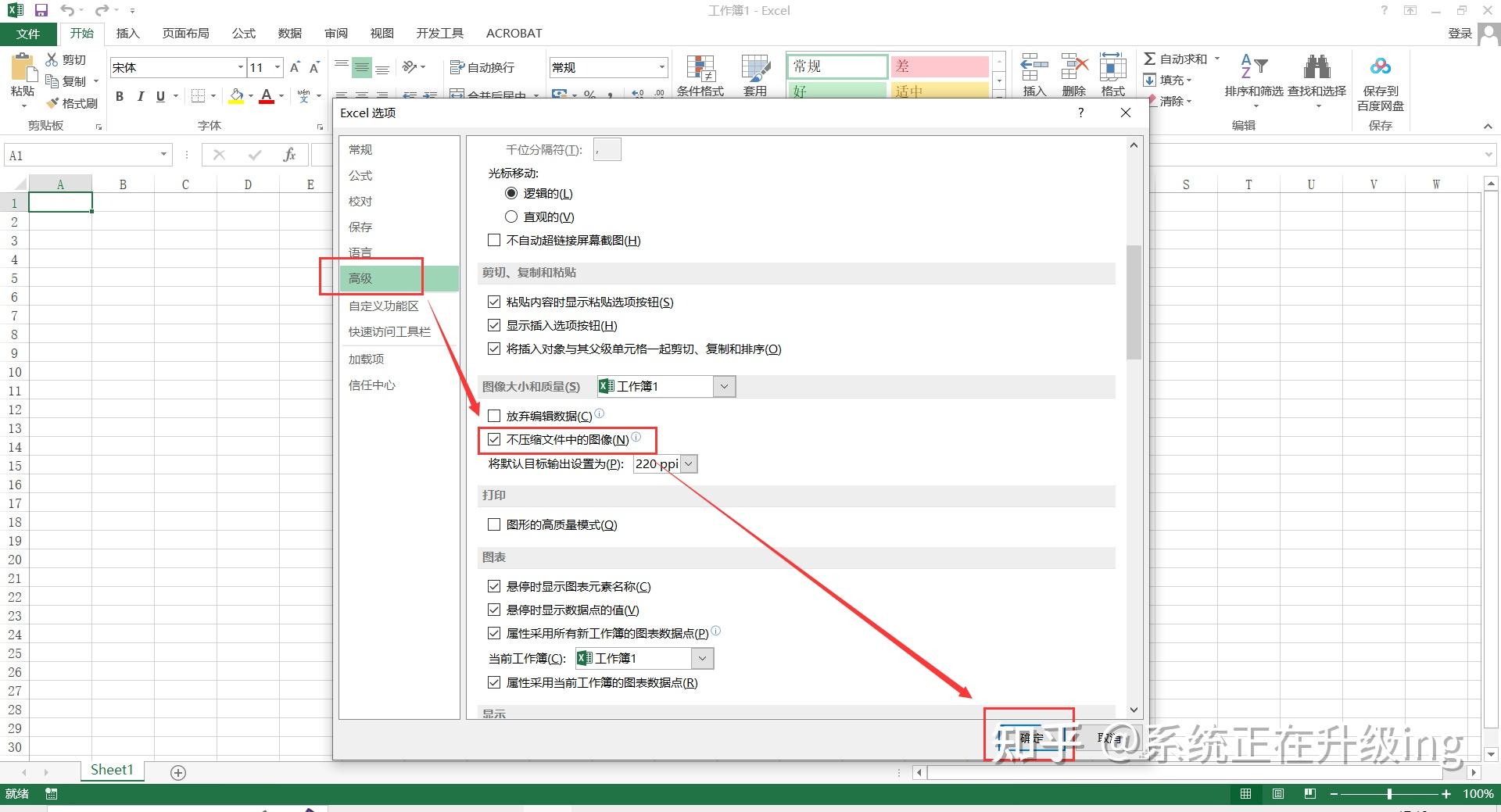This screenshot has height=812, width=1501.
Task: Click the zoom slider handle
Action: tap(1389, 794)
